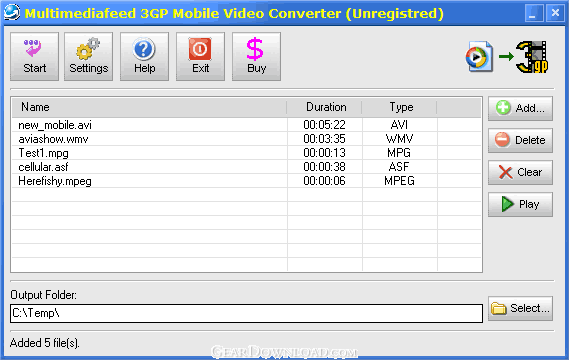Select the new_mobile.avi file row
Screen dimensions: 569x360
coord(246,125)
